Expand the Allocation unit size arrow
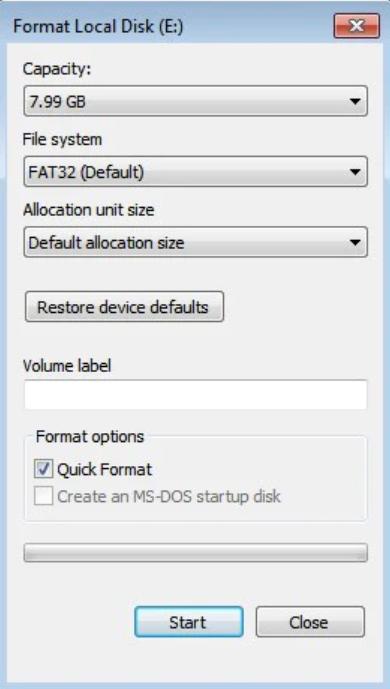 355,242
